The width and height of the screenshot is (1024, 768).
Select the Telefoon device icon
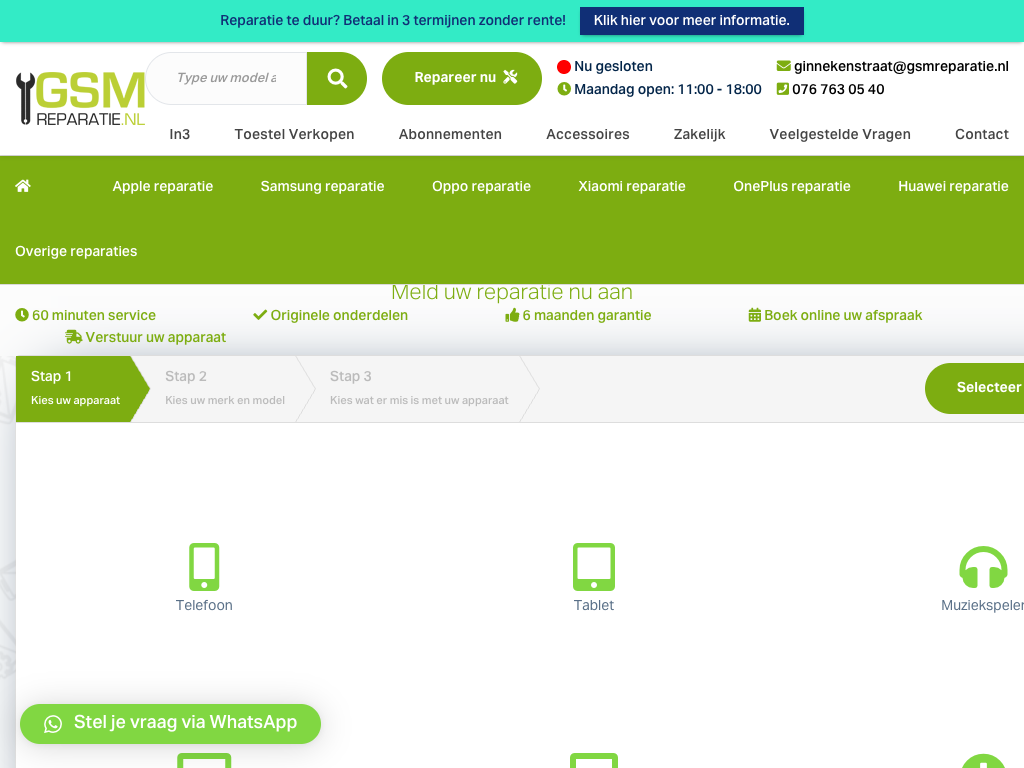[x=204, y=567]
